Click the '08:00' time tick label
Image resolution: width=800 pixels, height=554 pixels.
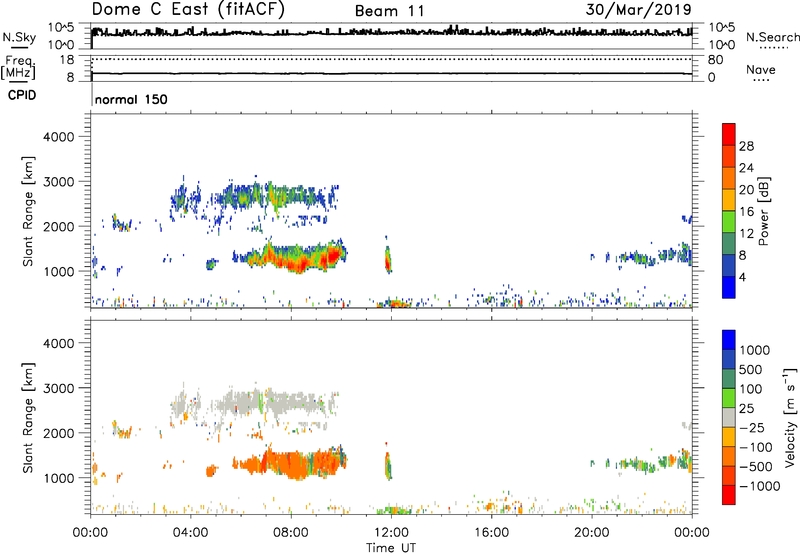pyautogui.click(x=291, y=533)
